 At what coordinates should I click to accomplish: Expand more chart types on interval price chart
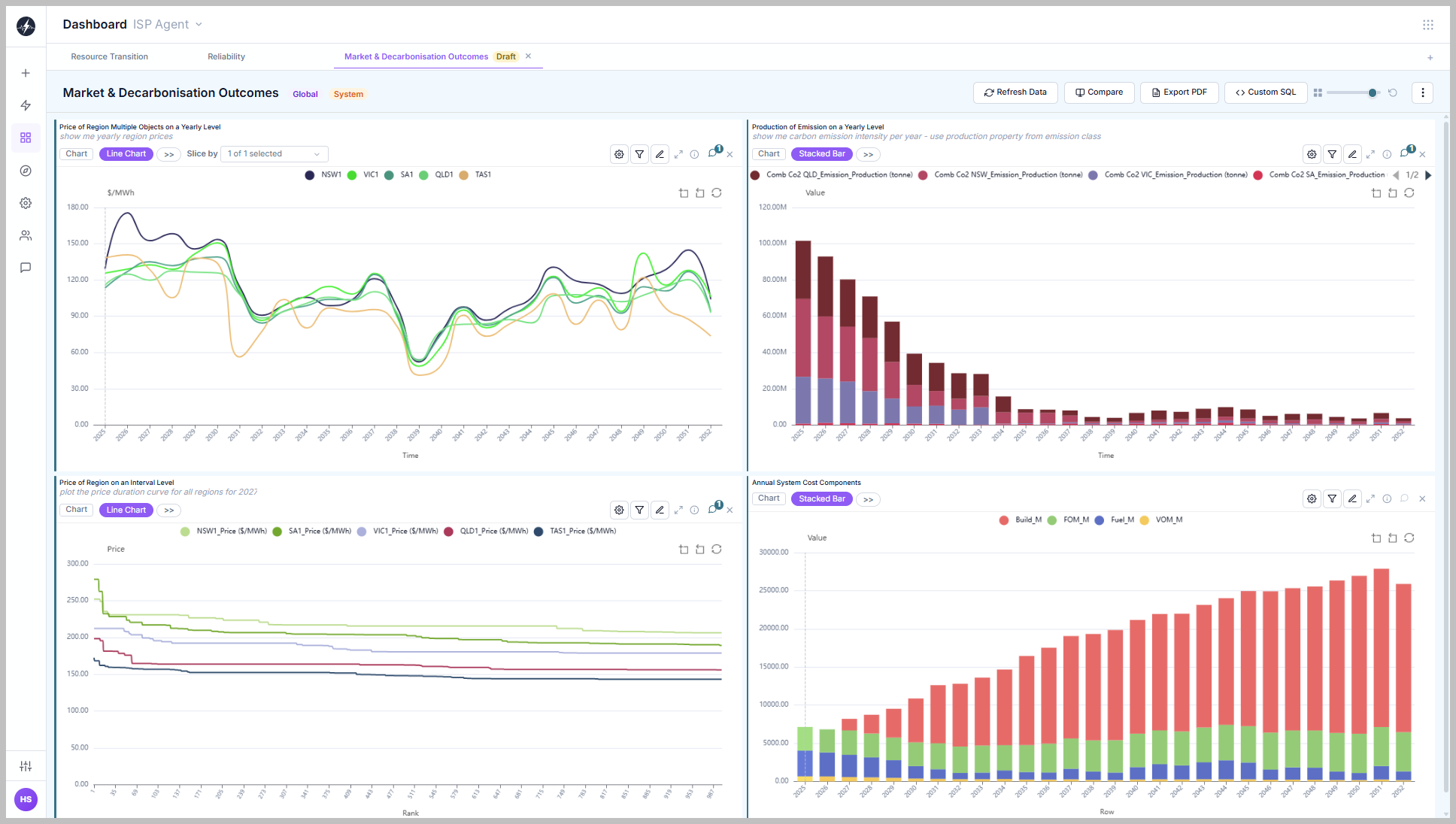169,510
